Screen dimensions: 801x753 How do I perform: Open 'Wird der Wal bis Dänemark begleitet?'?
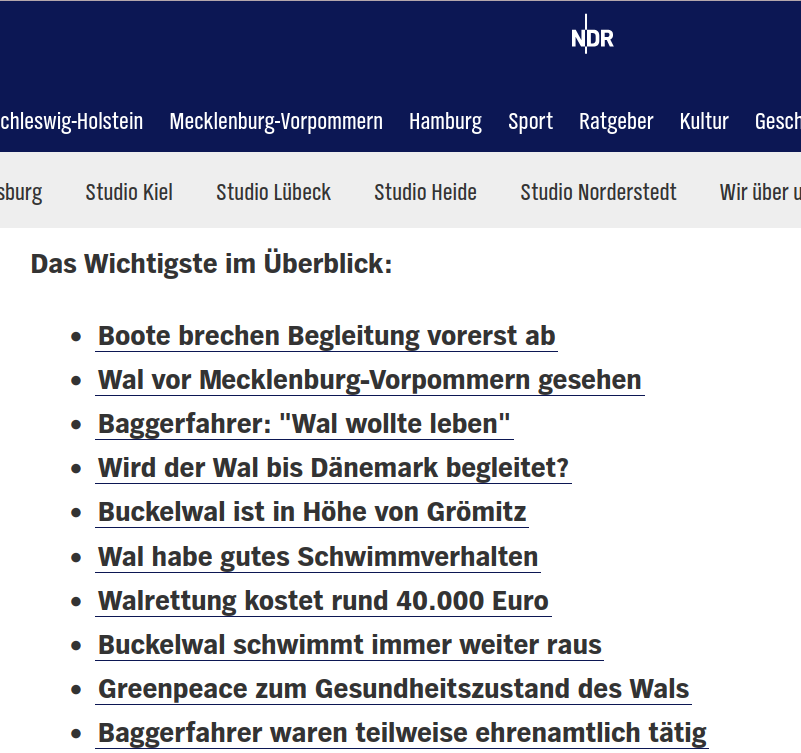tap(333, 467)
